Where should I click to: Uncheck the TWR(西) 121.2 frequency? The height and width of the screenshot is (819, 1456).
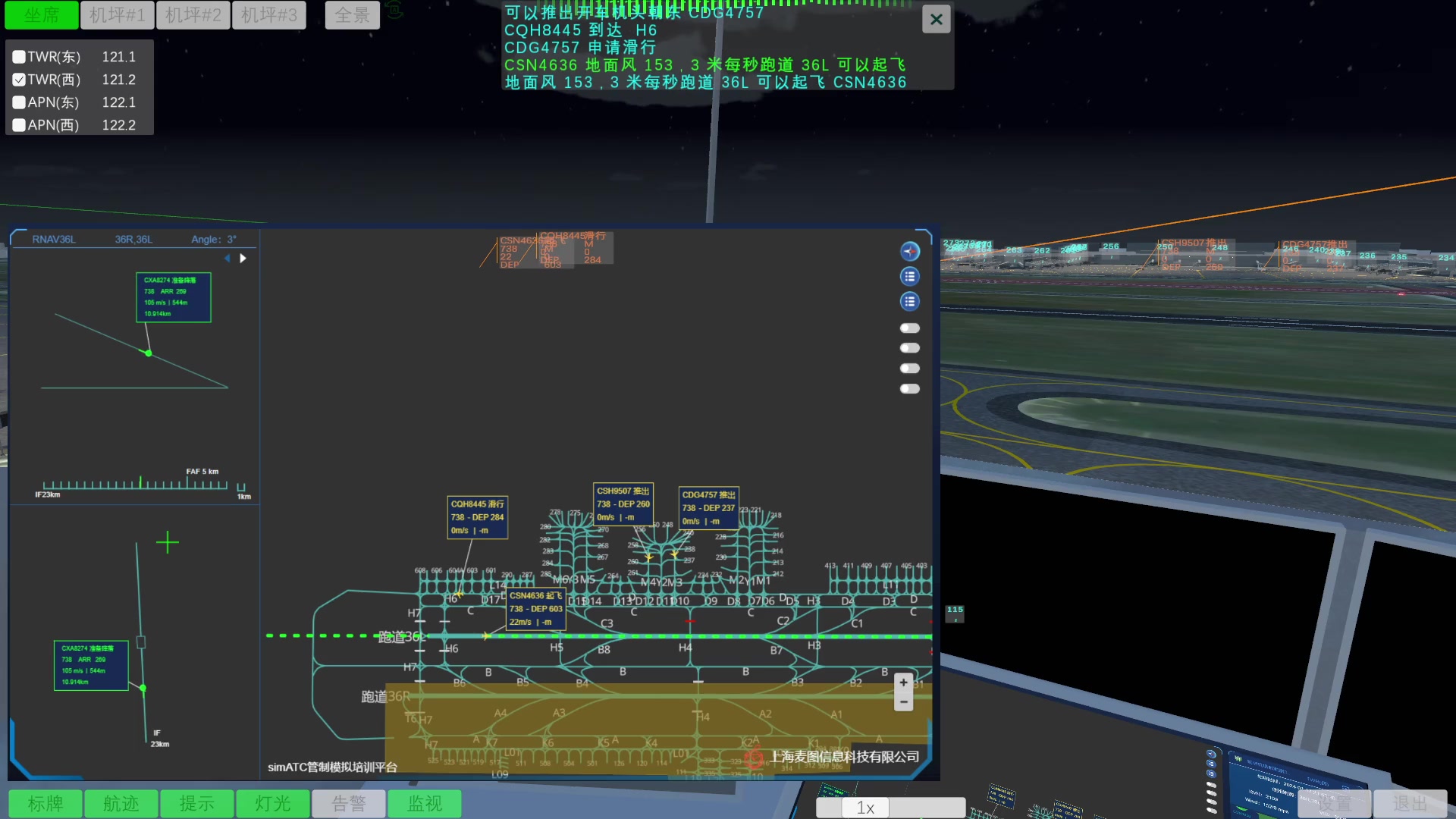(20, 80)
